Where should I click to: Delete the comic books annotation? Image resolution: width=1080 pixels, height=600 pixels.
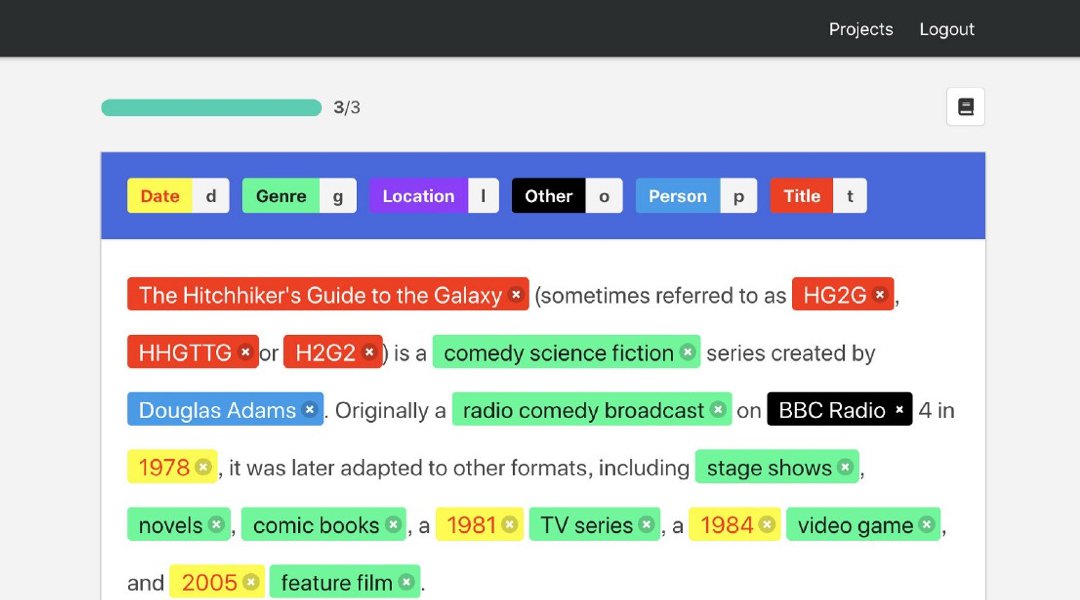393,524
